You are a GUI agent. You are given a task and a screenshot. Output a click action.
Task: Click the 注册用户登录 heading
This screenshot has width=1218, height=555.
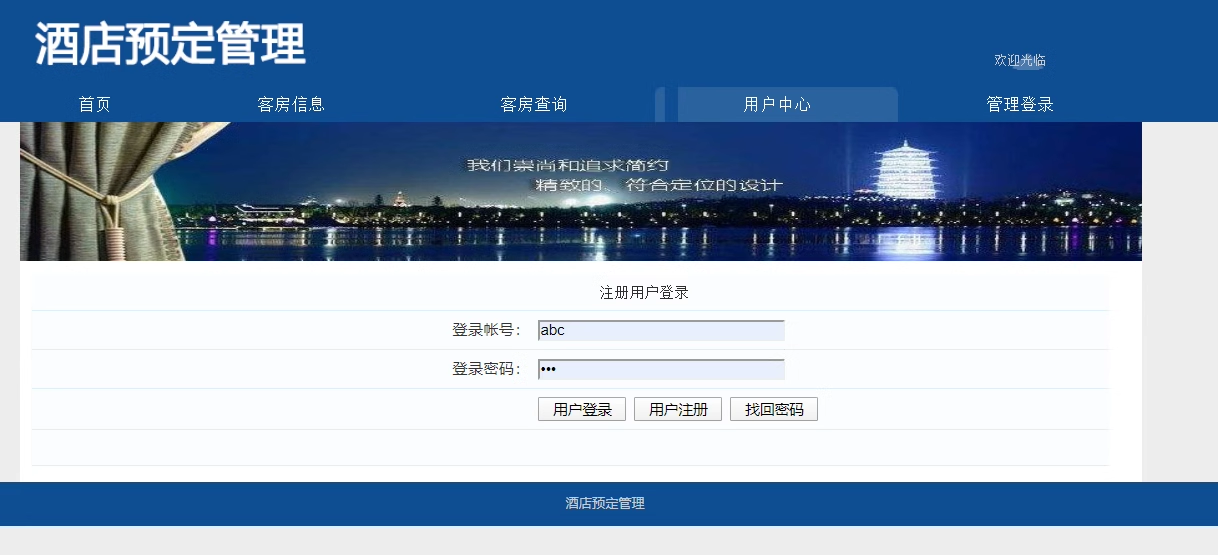644,293
